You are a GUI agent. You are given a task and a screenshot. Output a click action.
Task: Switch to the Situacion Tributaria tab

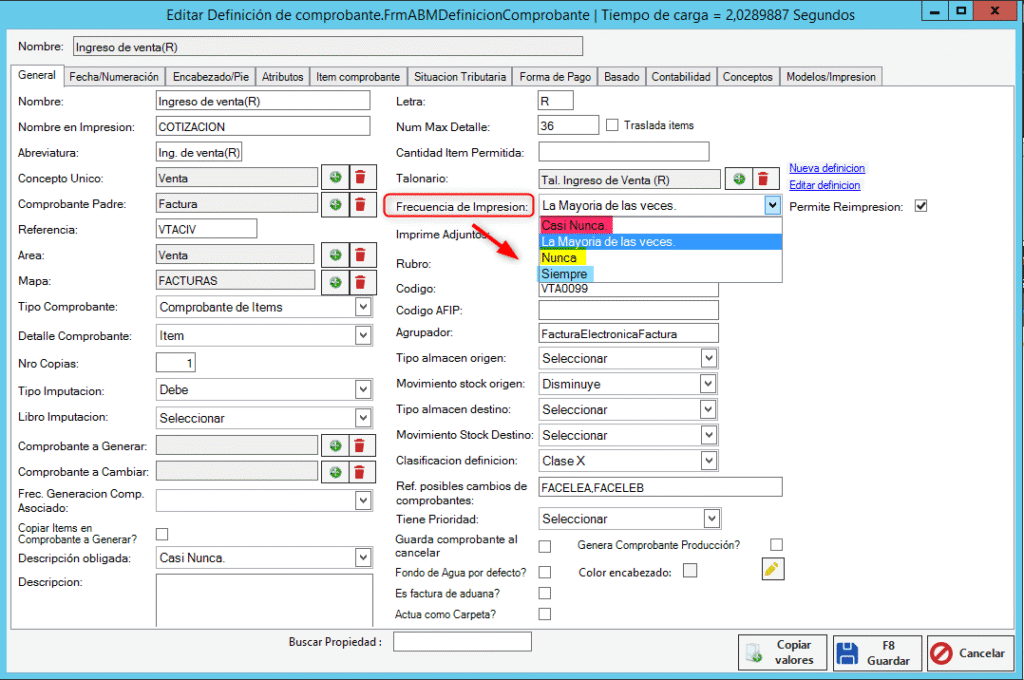coord(459,77)
